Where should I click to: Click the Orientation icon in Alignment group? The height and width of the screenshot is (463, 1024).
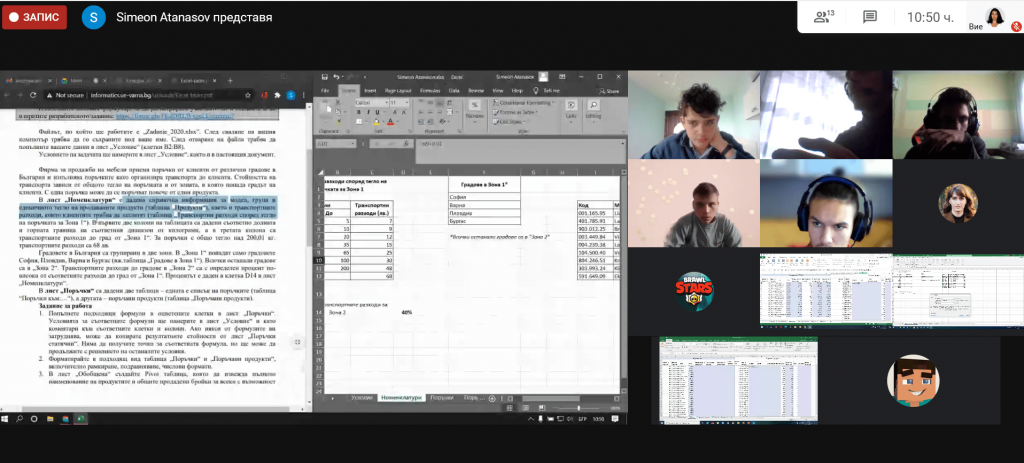pos(442,121)
